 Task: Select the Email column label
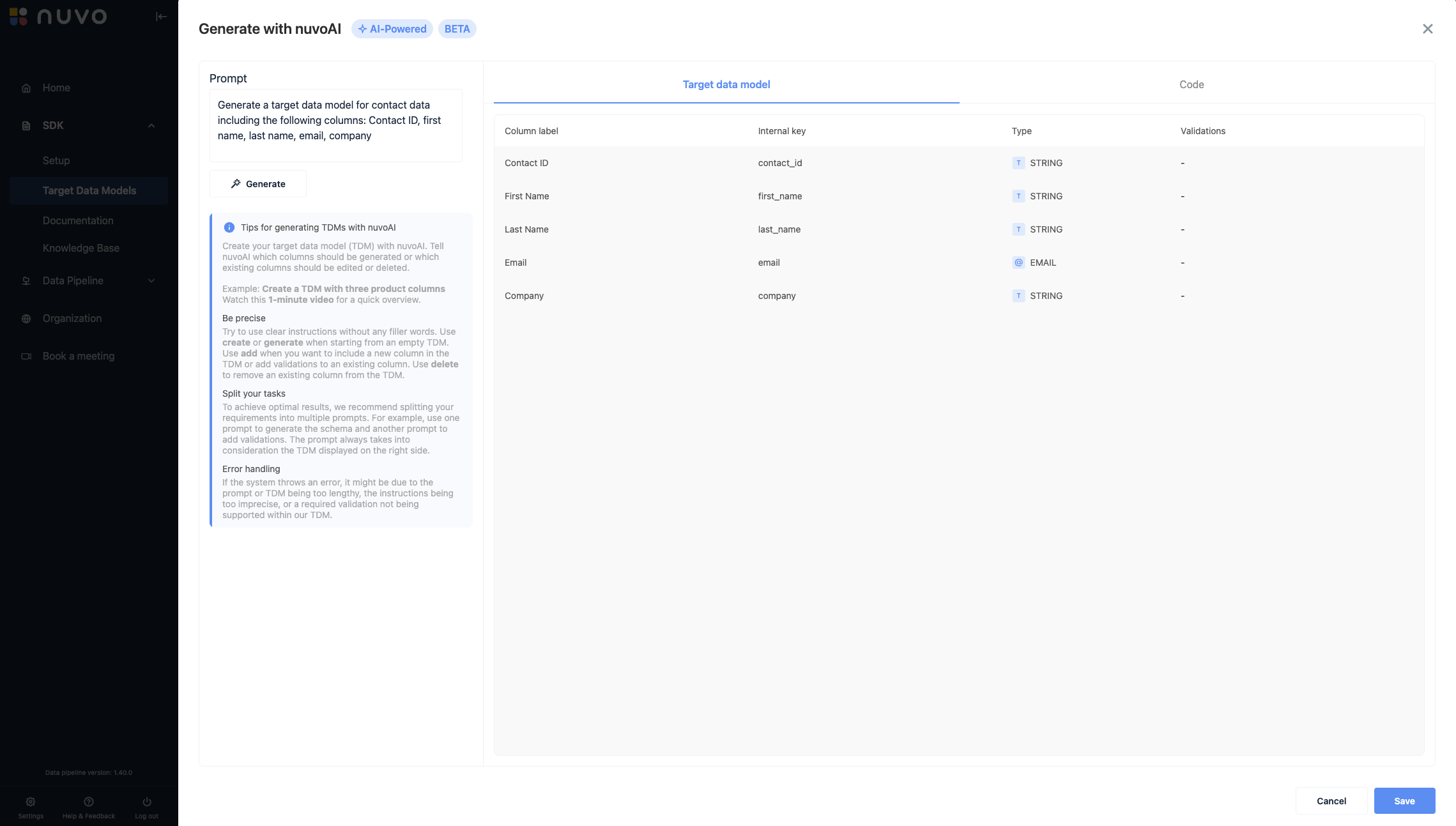click(516, 263)
